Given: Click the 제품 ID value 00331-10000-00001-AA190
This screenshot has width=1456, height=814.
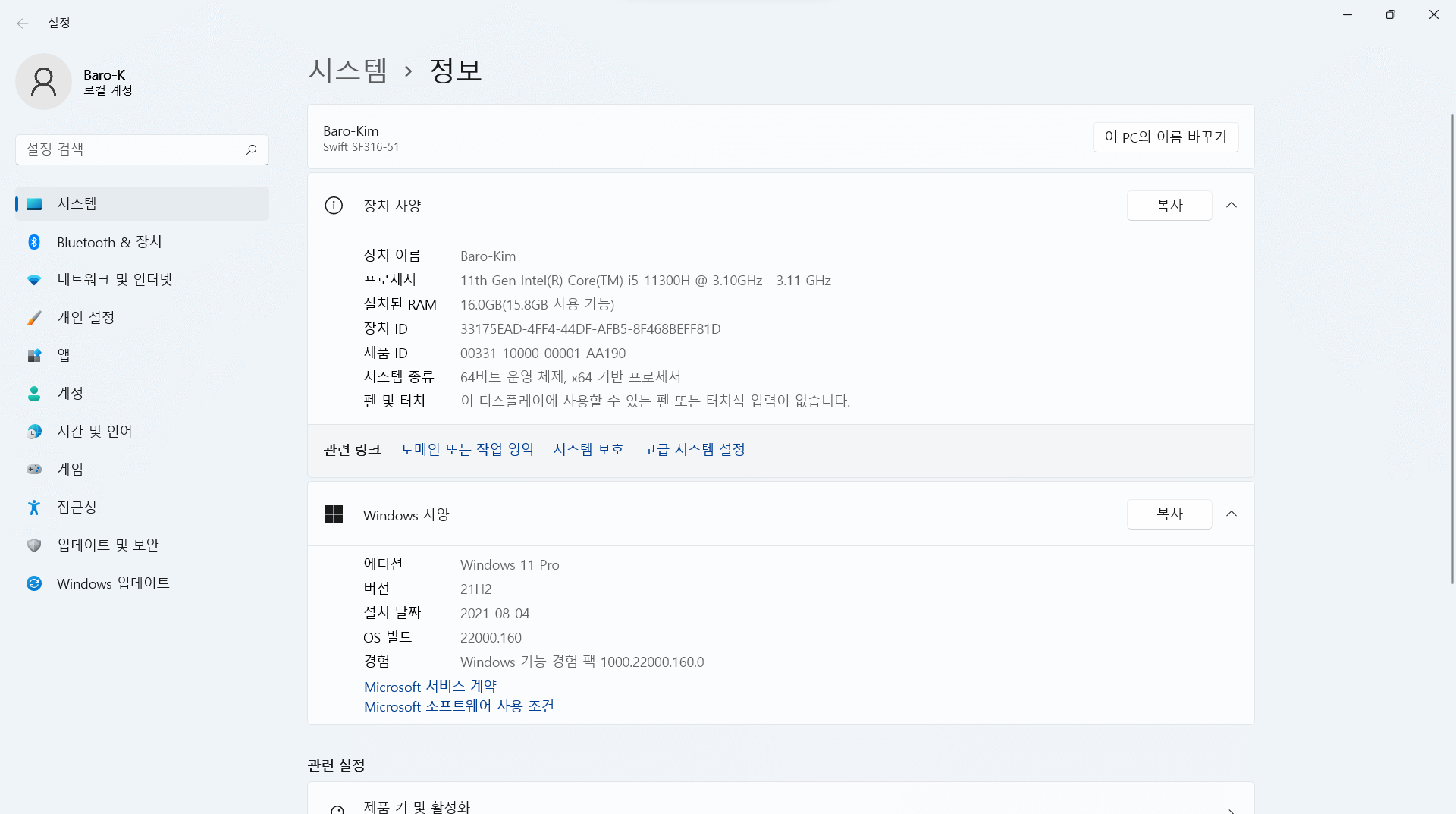Looking at the screenshot, I should coord(543,354).
